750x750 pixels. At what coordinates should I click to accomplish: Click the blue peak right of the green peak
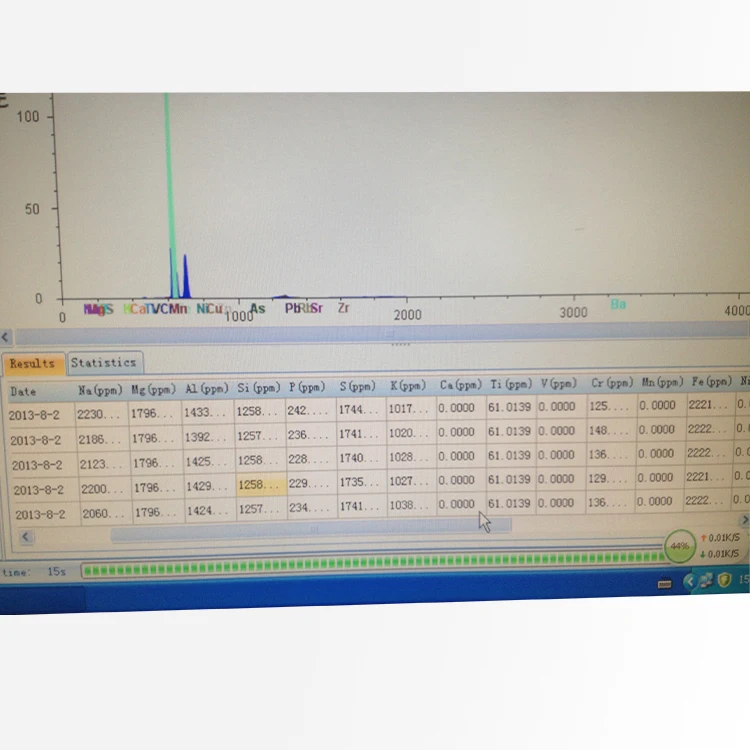186,278
